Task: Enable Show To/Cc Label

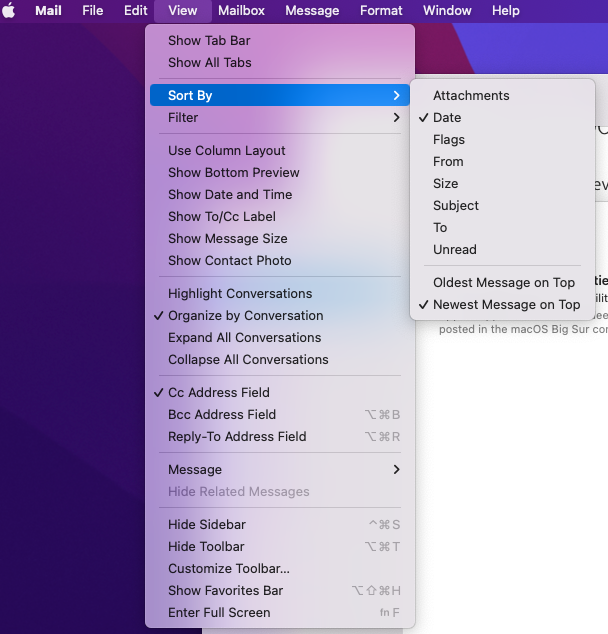Action: click(280, 217)
